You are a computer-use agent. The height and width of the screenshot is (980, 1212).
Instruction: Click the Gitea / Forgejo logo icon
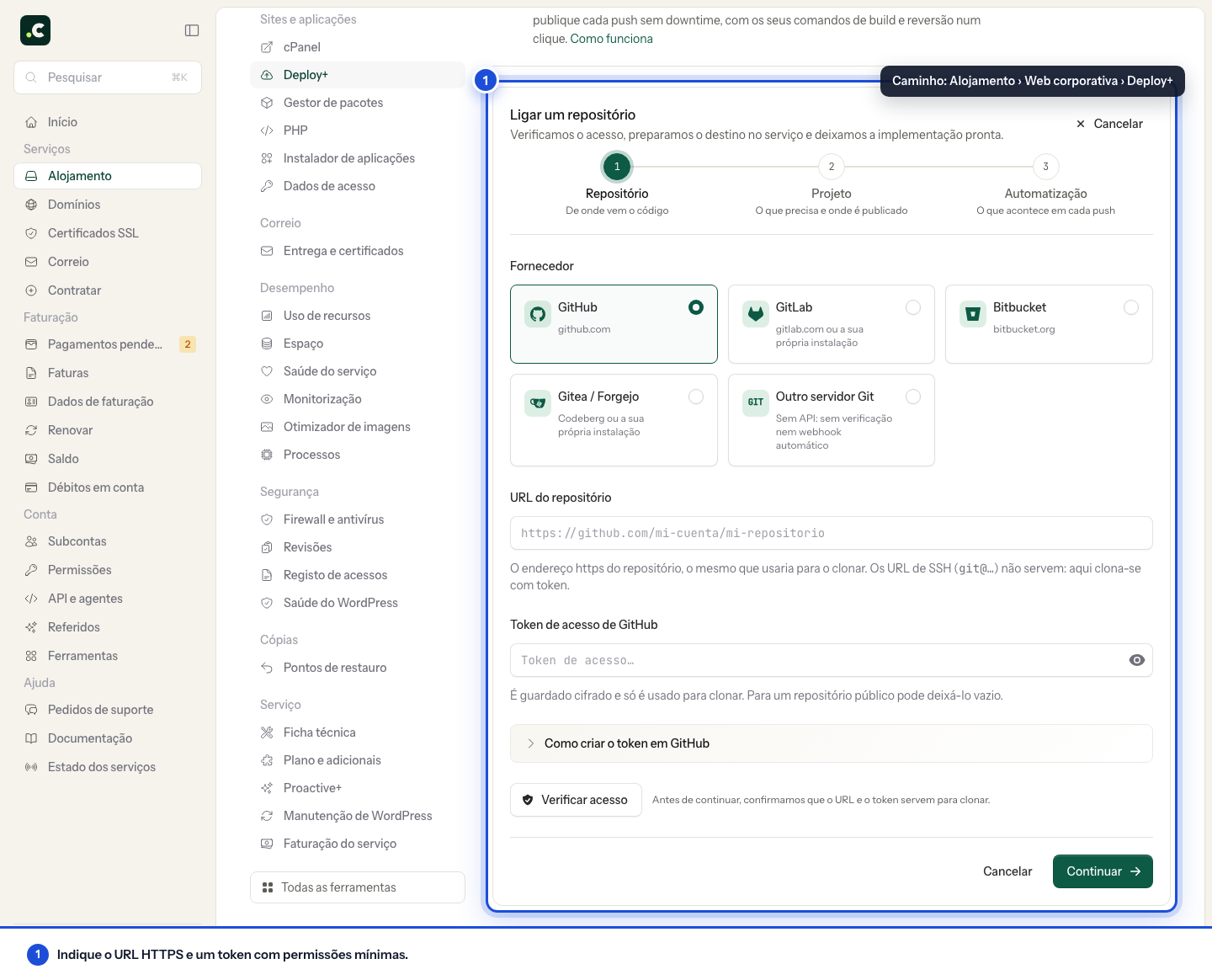537,403
